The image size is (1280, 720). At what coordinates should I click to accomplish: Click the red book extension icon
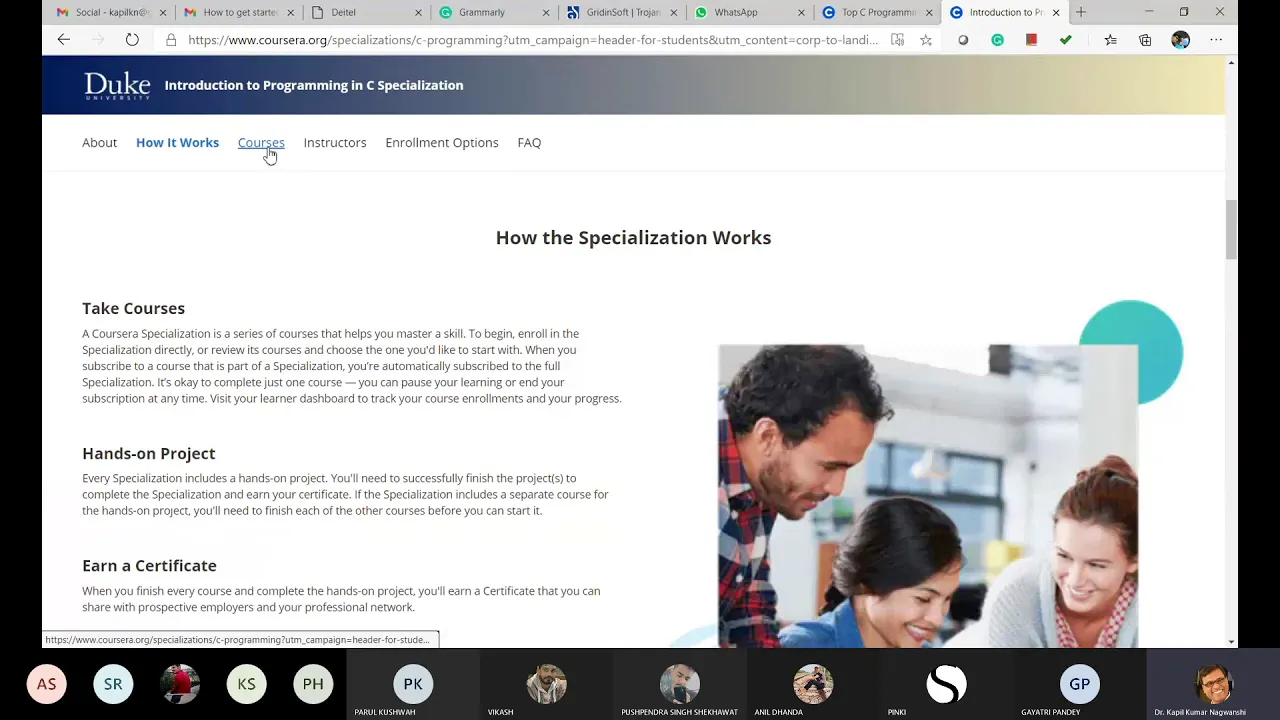[x=1031, y=40]
